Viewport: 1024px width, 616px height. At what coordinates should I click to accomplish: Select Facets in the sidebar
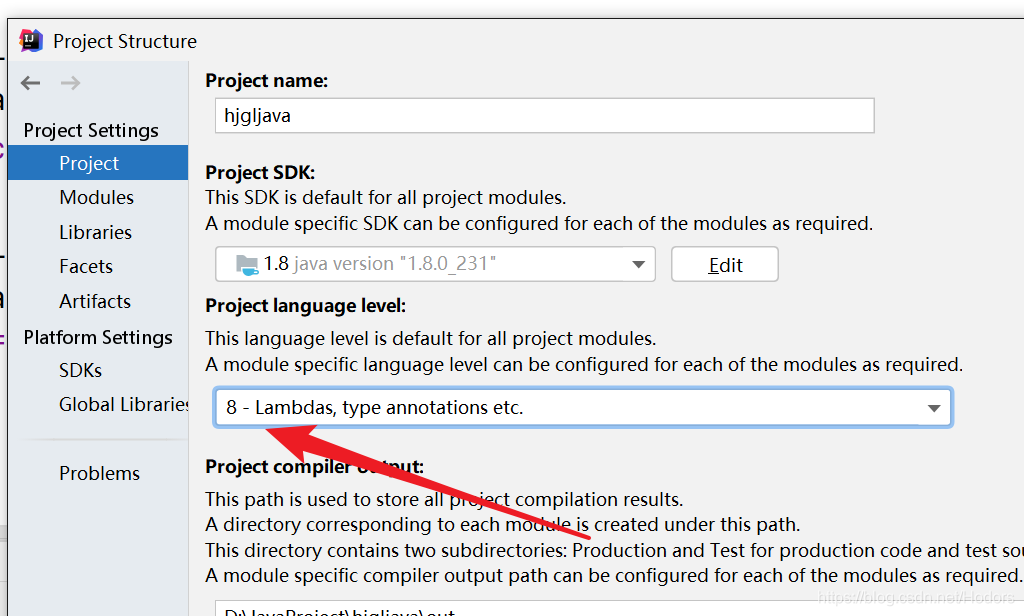click(x=85, y=266)
